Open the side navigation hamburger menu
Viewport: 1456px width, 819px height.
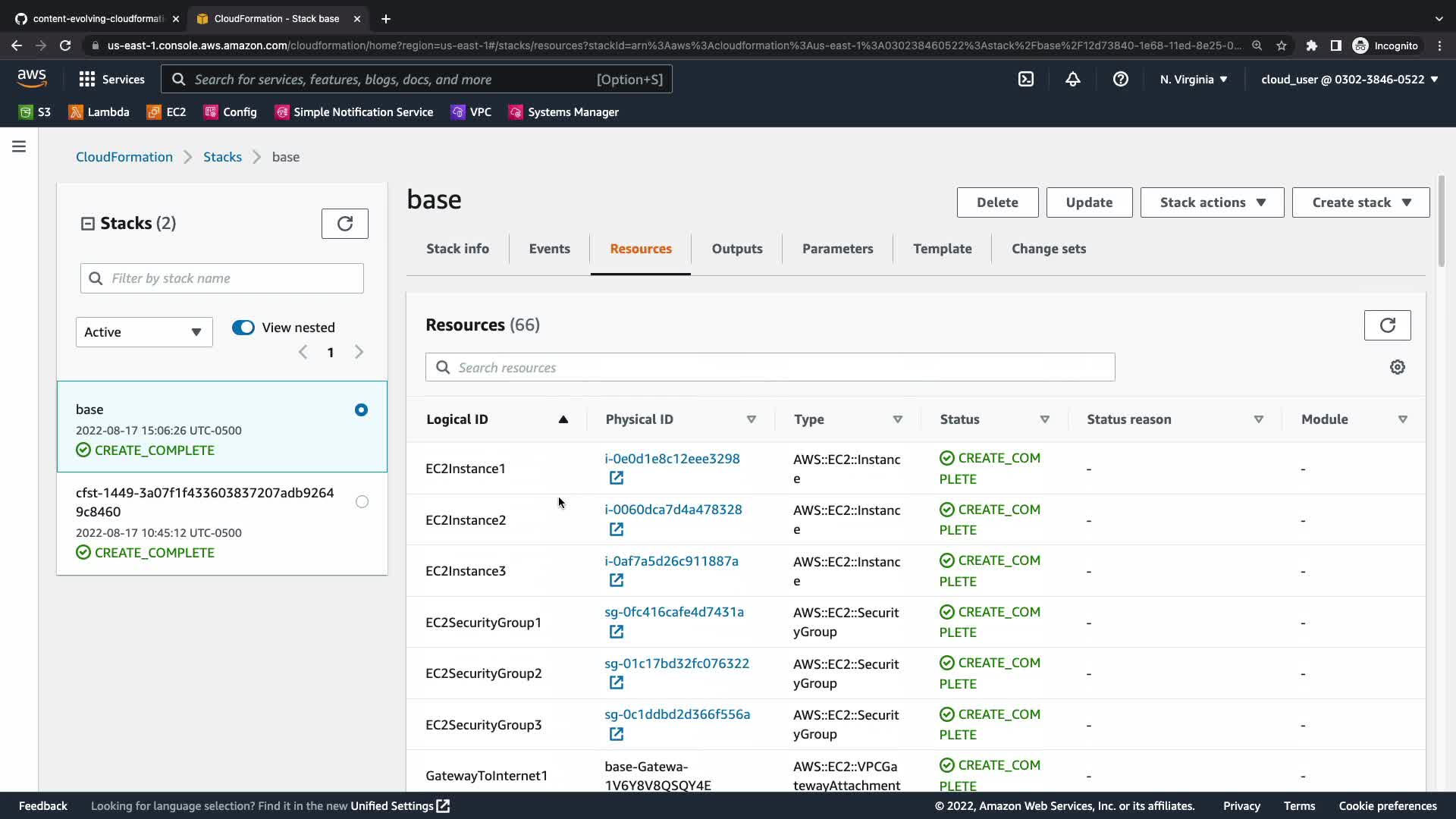click(19, 146)
